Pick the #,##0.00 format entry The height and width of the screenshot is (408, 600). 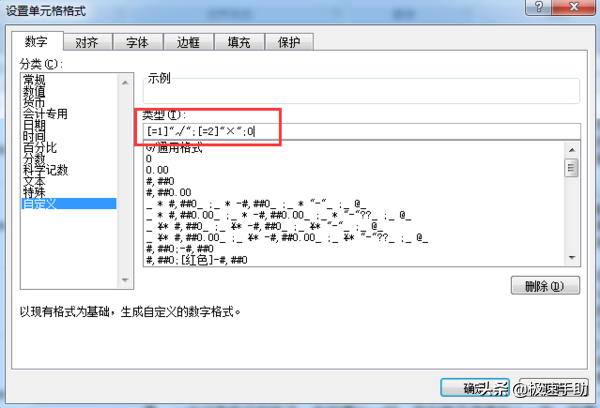click(168, 192)
